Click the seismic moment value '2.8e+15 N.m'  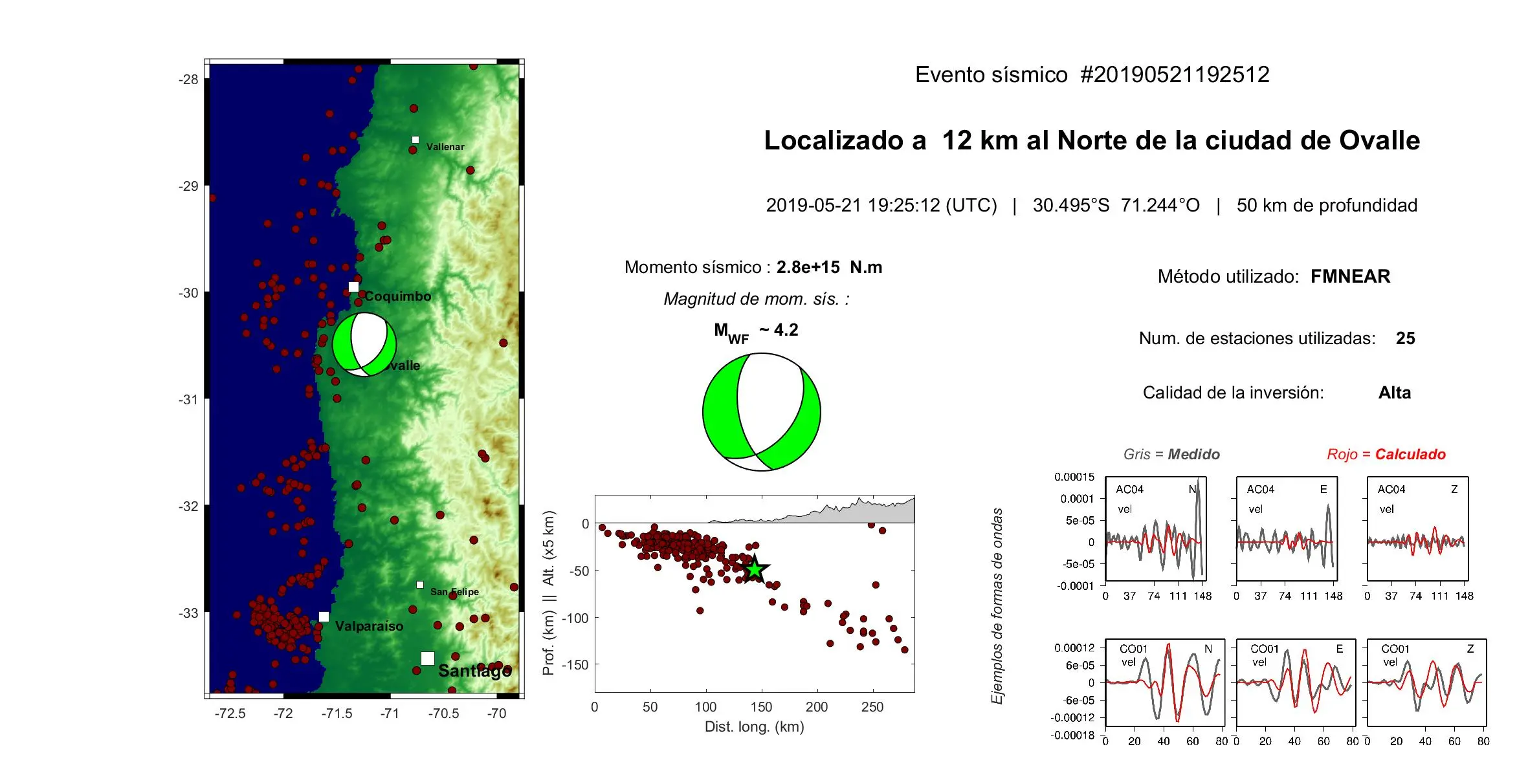pyautogui.click(x=830, y=268)
